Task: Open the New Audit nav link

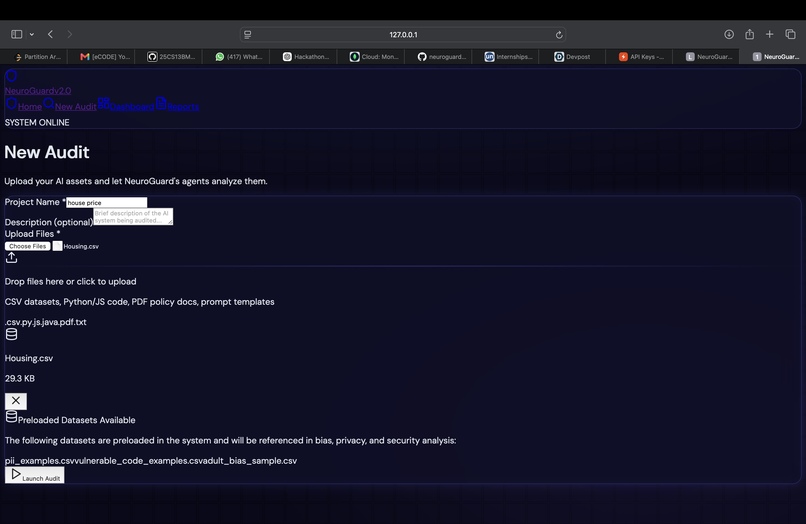Action: pos(76,106)
